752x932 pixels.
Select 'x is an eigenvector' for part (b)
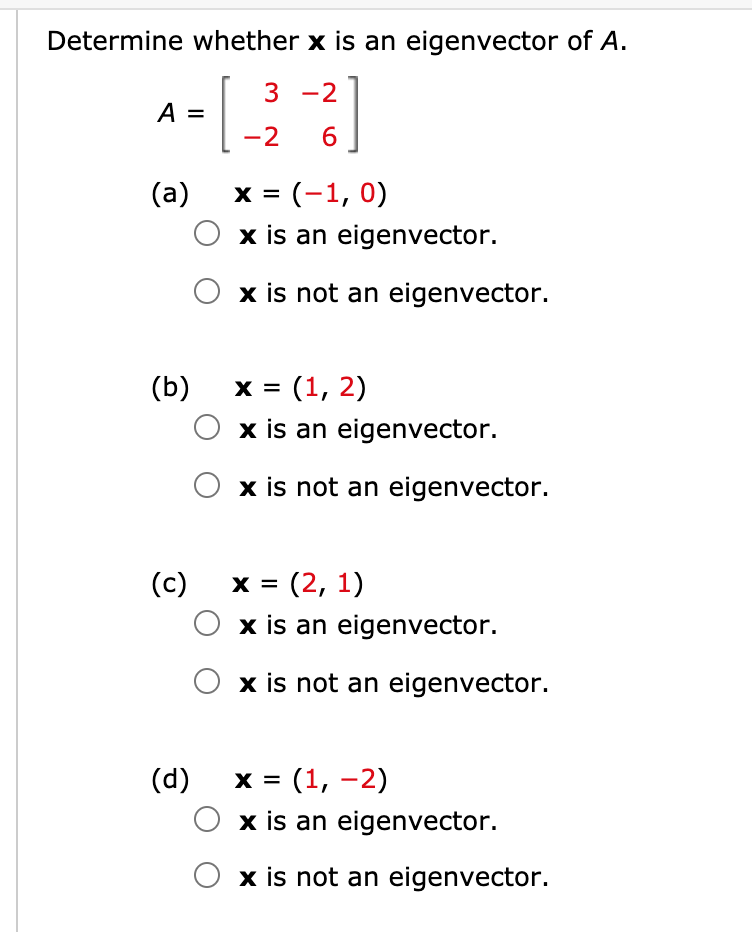coord(208,427)
